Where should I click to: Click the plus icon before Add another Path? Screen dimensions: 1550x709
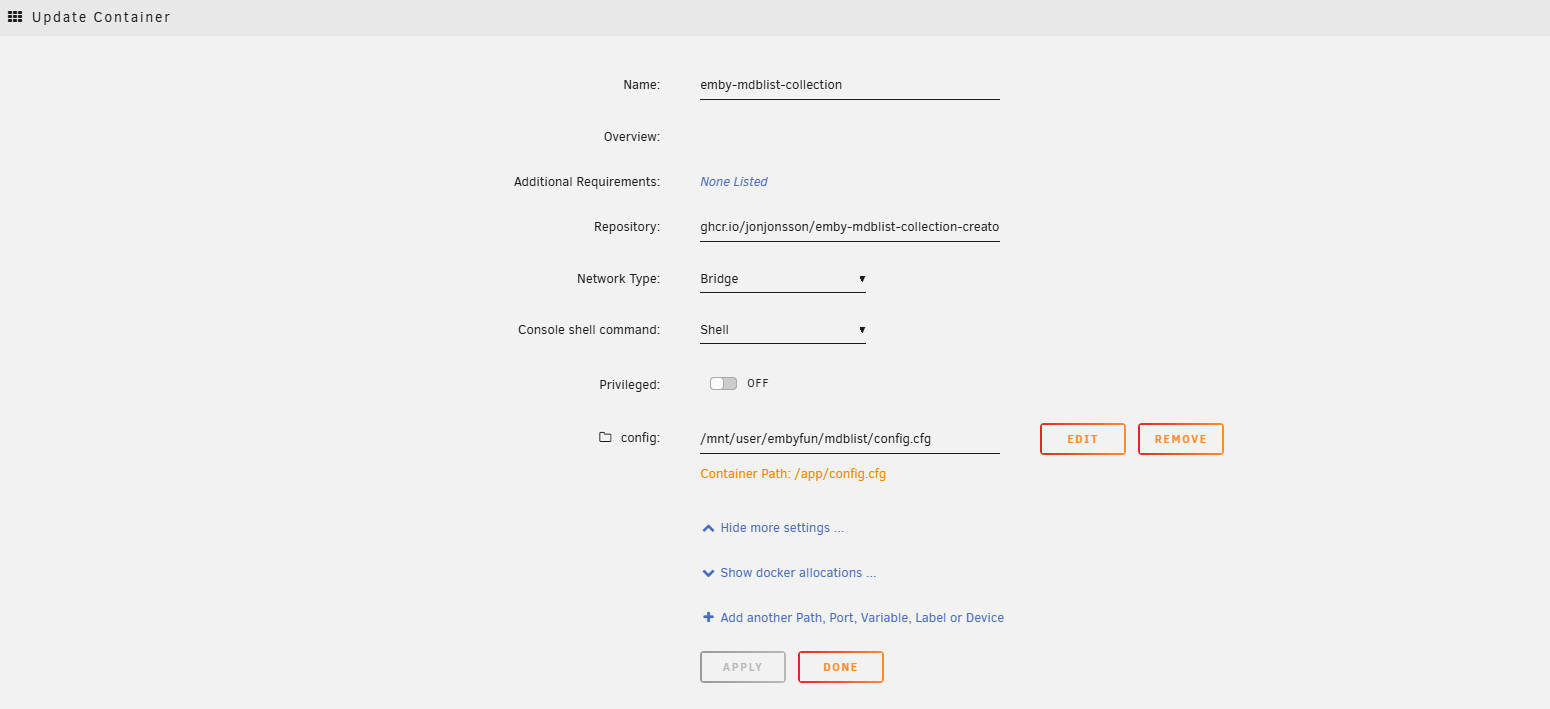click(708, 618)
